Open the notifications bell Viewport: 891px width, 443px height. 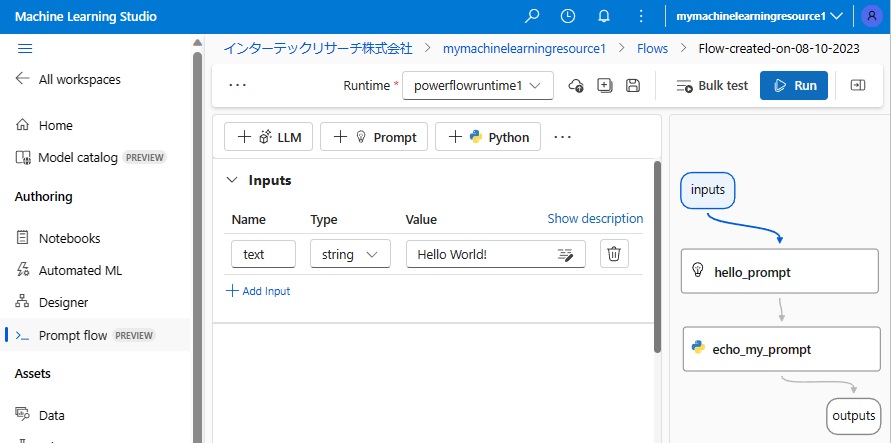click(604, 16)
